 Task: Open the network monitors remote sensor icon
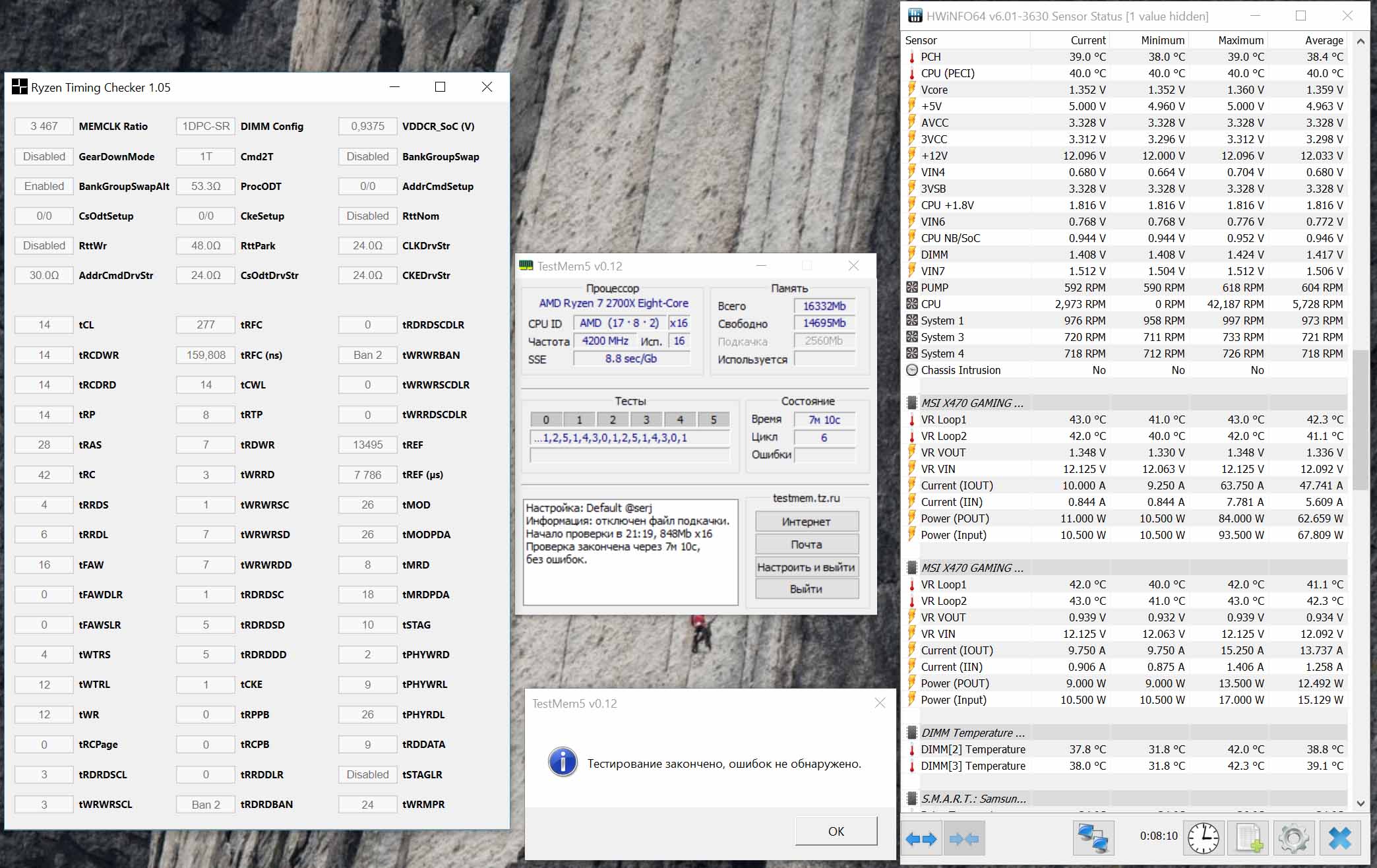1093,838
